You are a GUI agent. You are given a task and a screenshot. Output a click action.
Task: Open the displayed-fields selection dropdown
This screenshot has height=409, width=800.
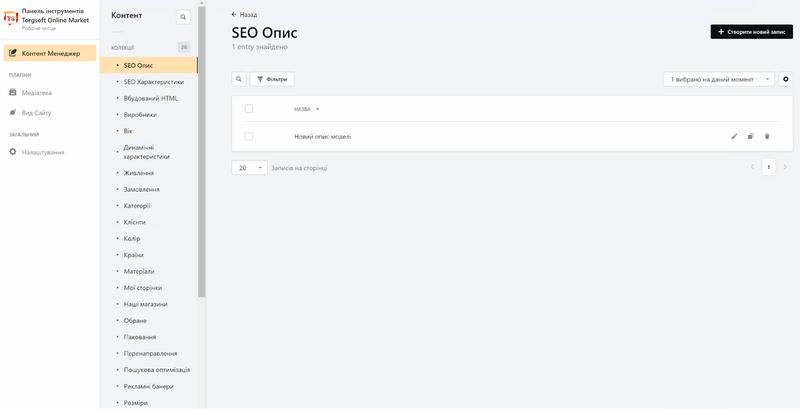tap(718, 79)
